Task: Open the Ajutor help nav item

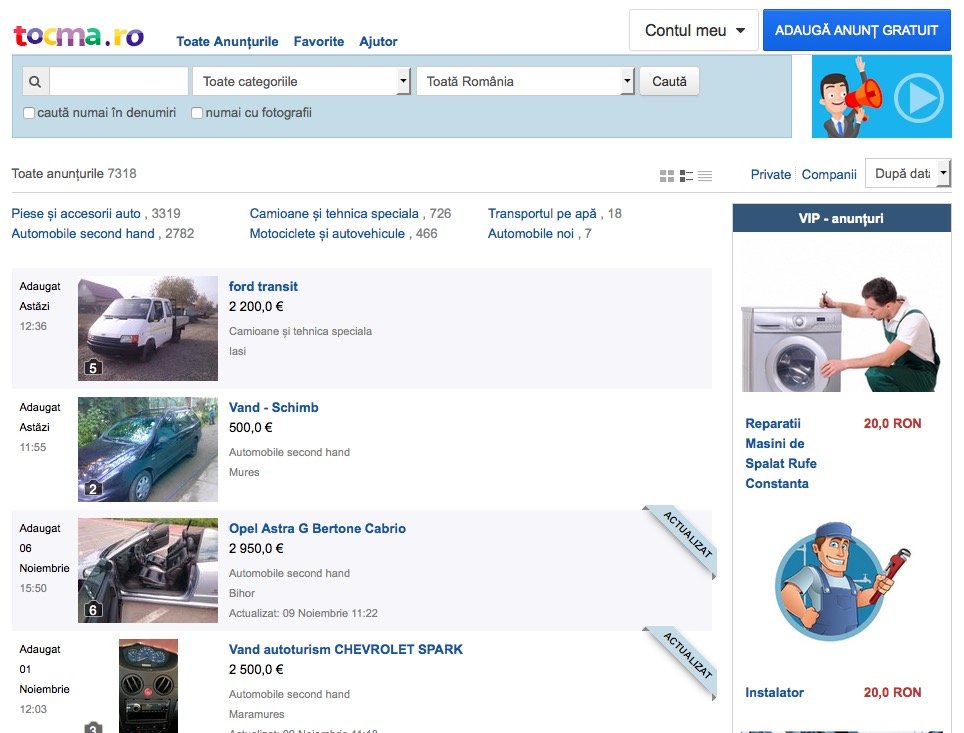Action: [379, 42]
